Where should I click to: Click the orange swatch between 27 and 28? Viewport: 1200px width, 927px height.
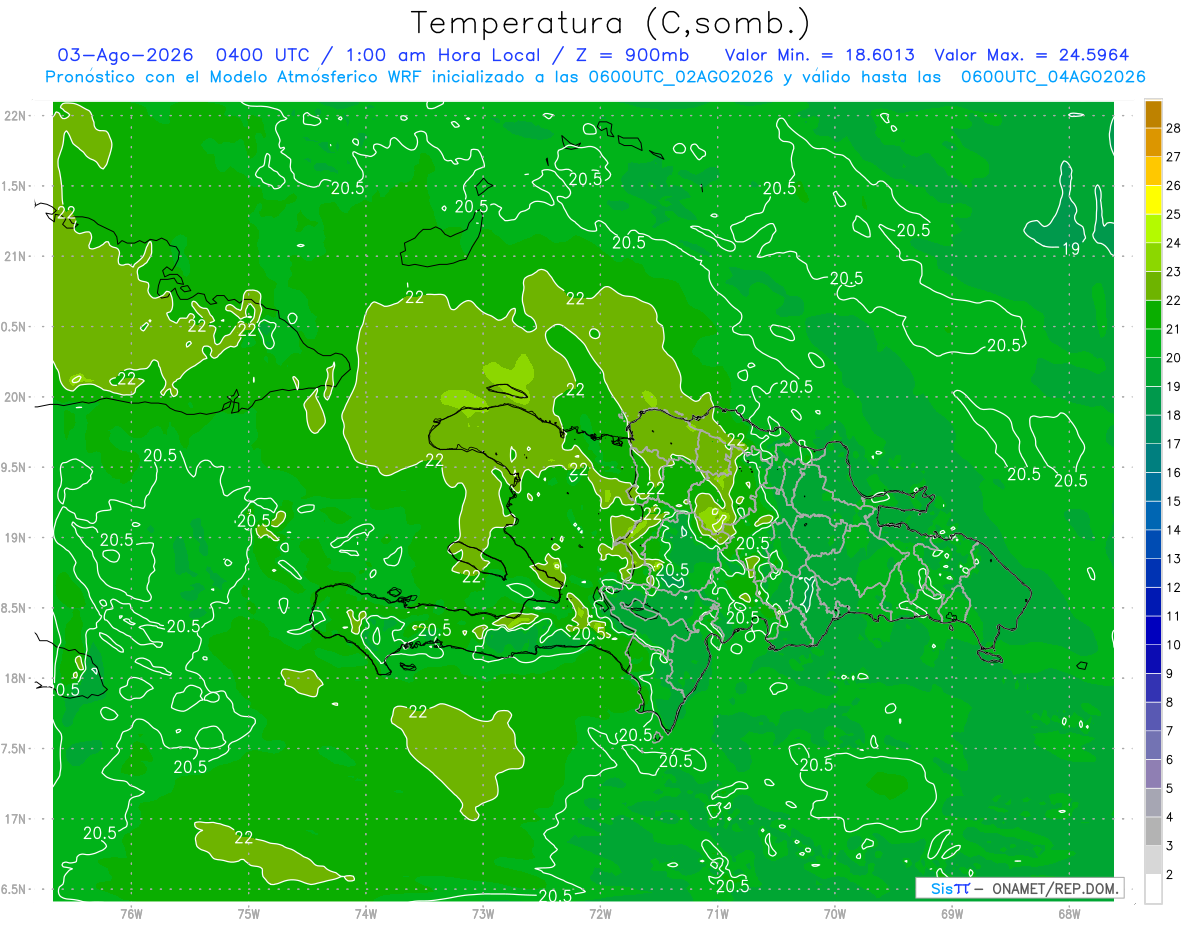point(1153,142)
